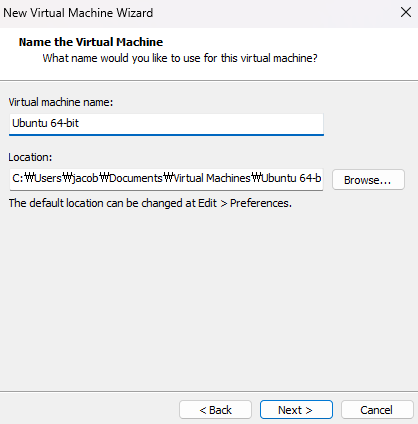Click the 'Location:' label
The height and width of the screenshot is (424, 418).
pos(30,157)
